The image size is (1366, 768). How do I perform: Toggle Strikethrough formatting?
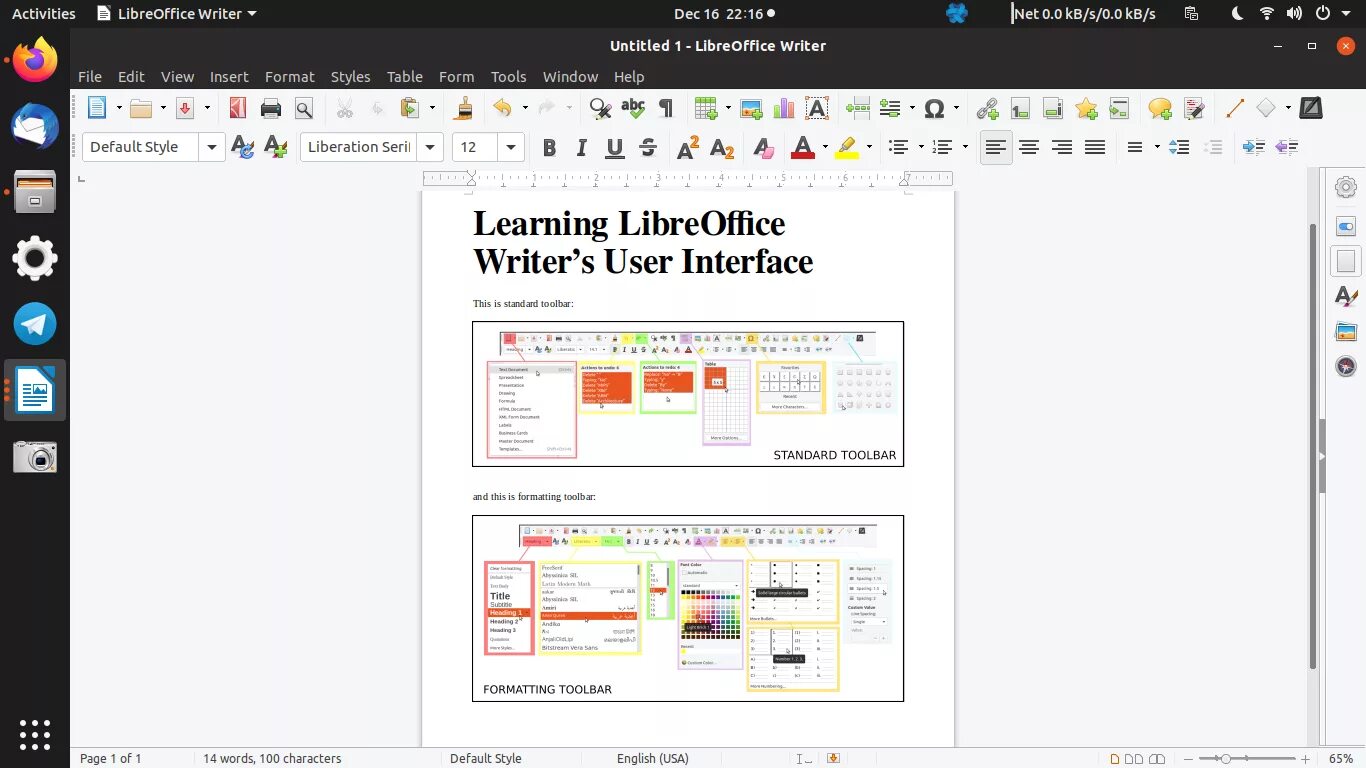[x=647, y=148]
